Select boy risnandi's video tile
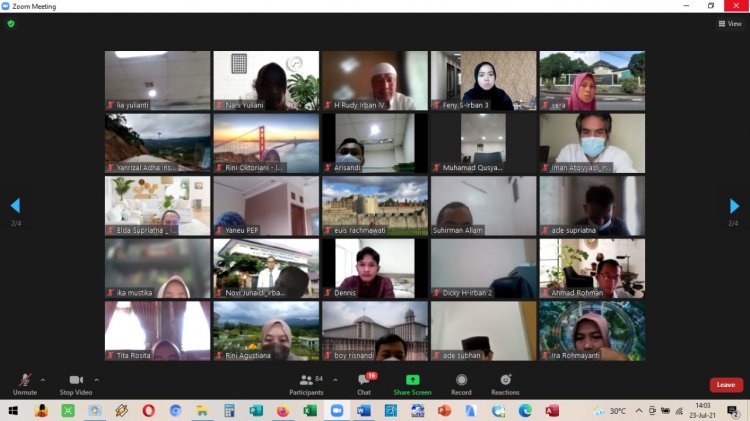The height and width of the screenshot is (421, 750). tap(375, 331)
